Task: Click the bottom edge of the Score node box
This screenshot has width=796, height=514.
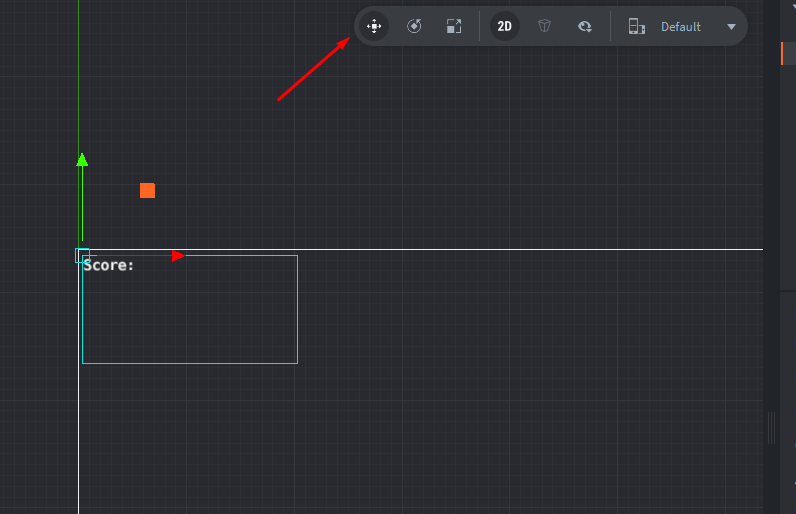Action: coord(190,363)
